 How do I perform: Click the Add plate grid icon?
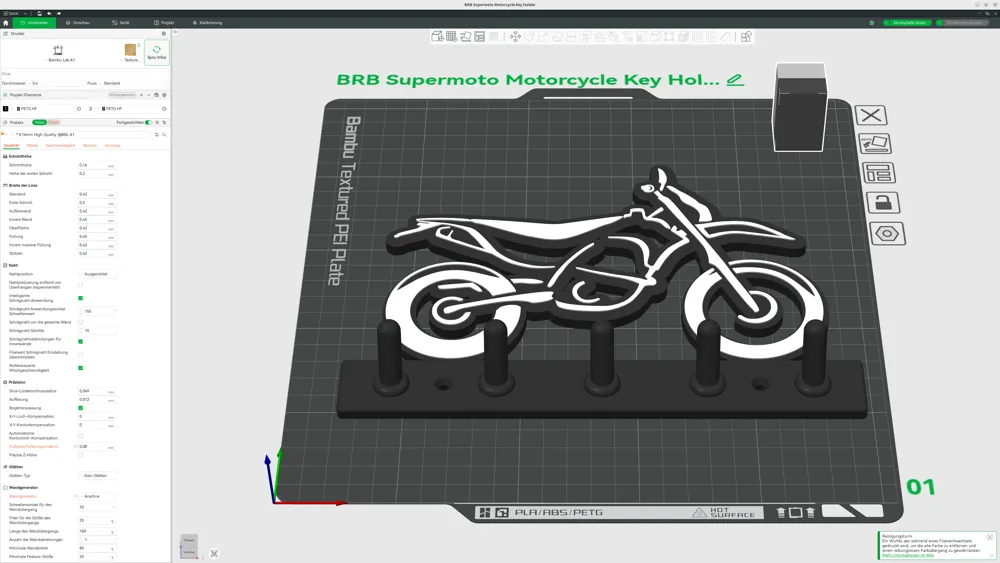pos(452,37)
